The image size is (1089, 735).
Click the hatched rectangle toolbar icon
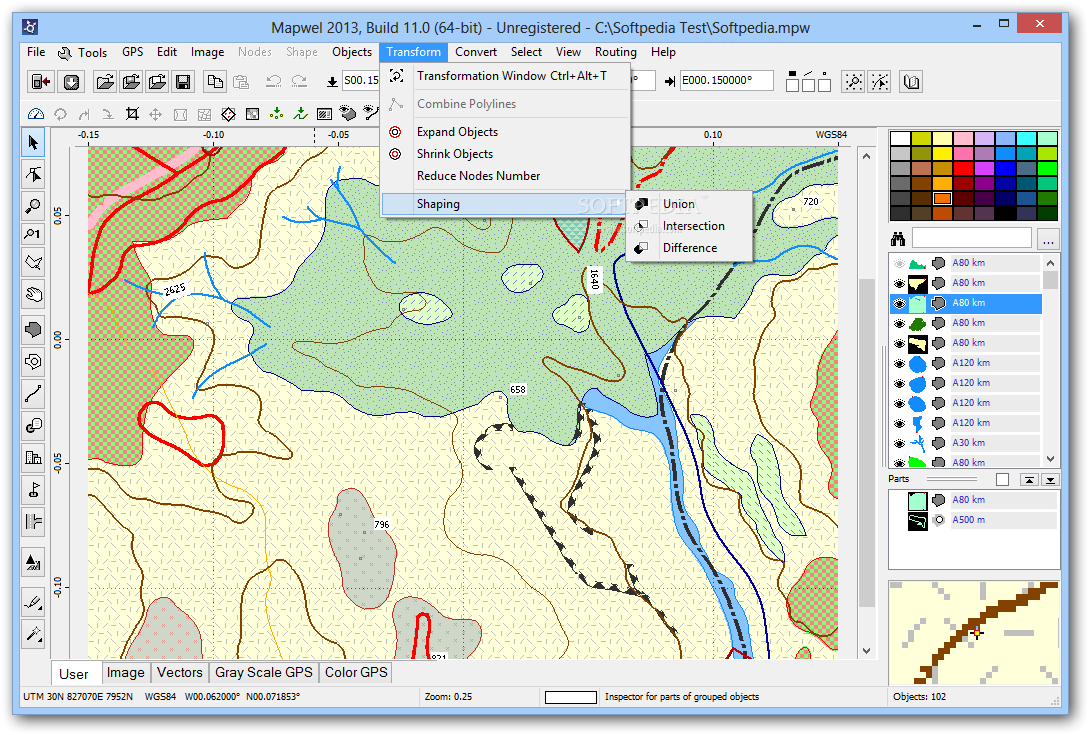pos(324,114)
